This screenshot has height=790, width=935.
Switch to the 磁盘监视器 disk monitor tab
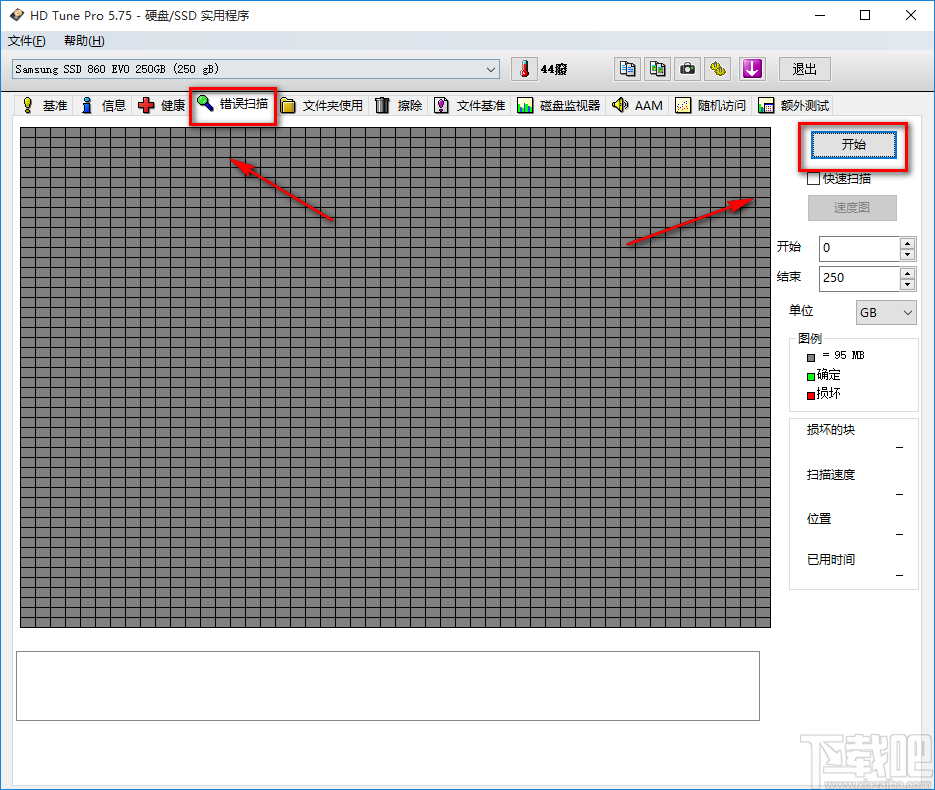tap(559, 106)
